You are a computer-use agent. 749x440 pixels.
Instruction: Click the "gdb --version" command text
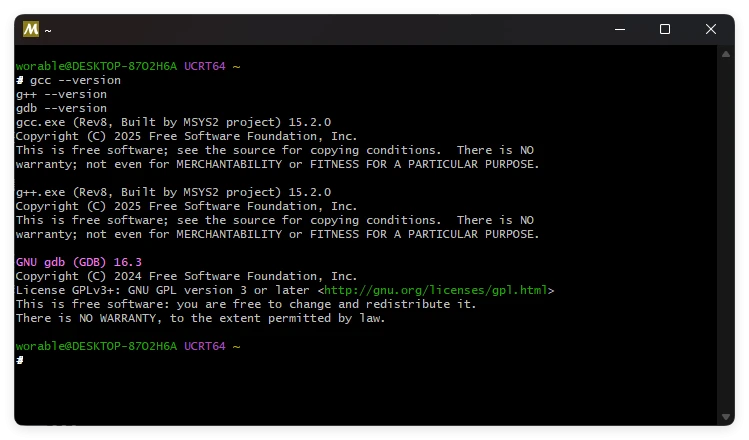[61, 108]
